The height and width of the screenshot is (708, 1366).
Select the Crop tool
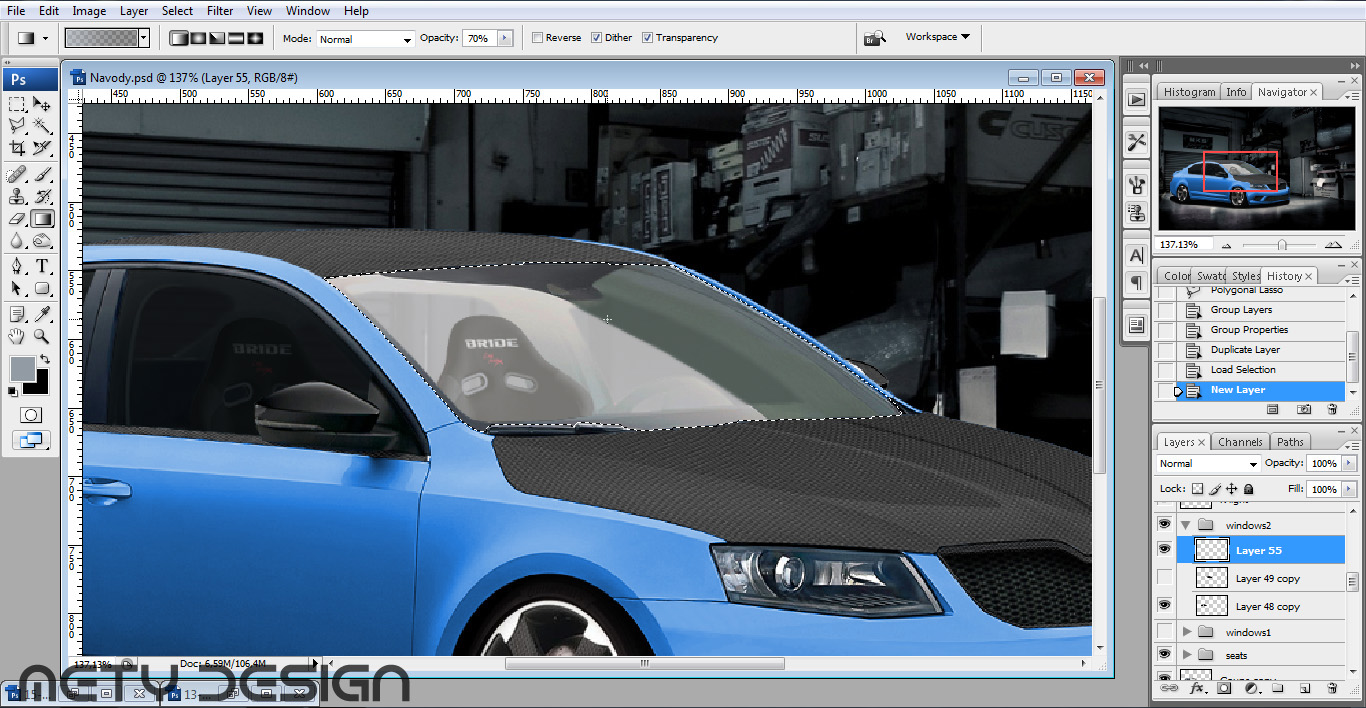(x=17, y=148)
